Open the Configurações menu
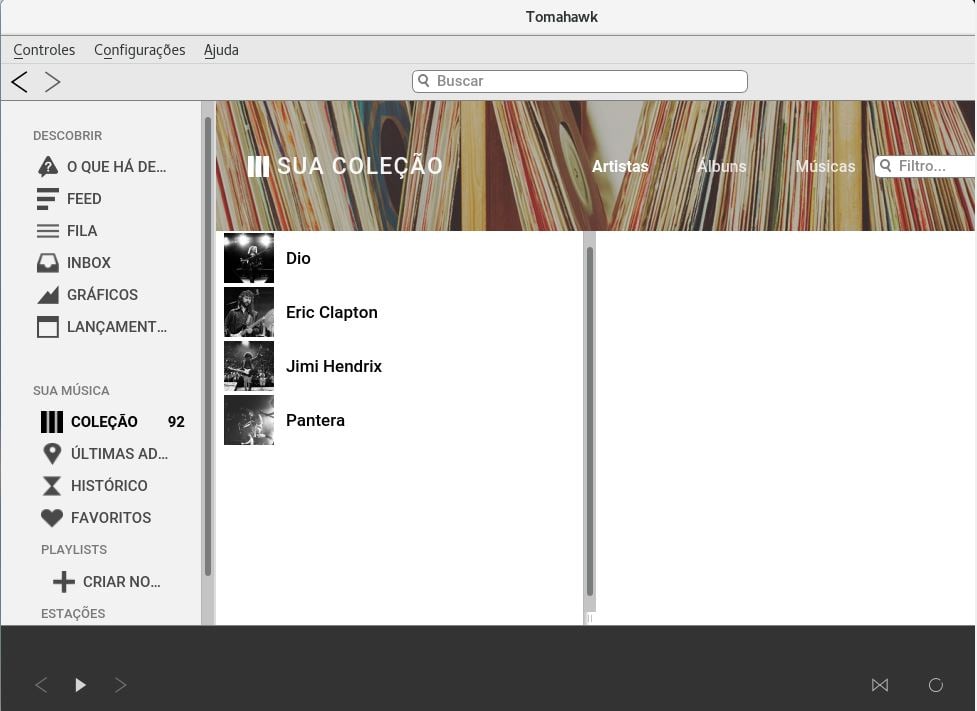977x711 pixels. (x=139, y=50)
